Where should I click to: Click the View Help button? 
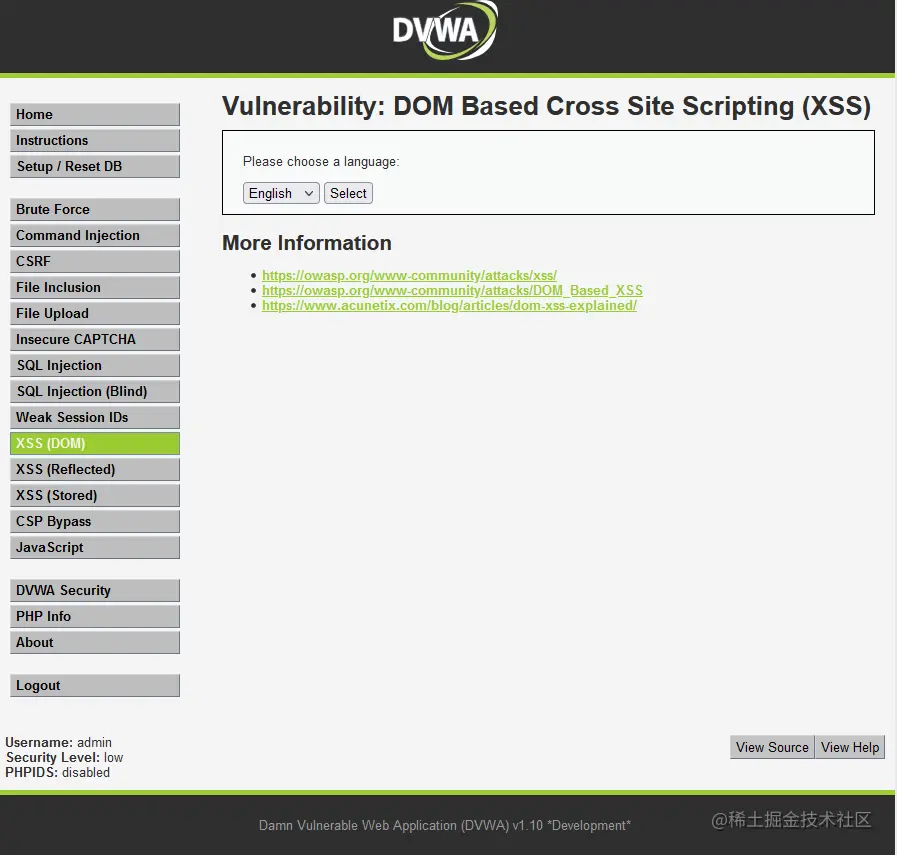coord(850,747)
